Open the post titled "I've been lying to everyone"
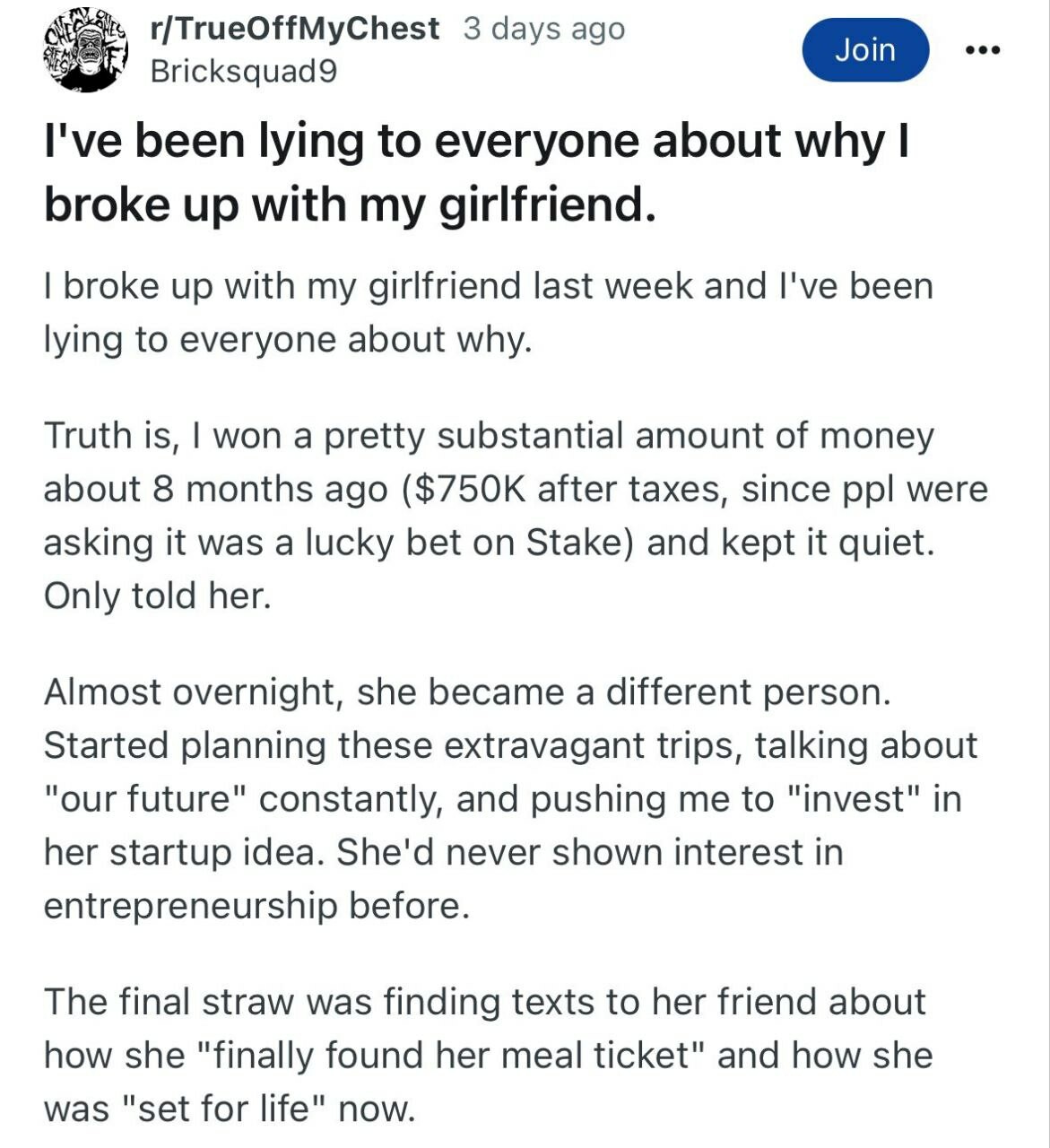The height and width of the screenshot is (1148, 1050). point(477,172)
